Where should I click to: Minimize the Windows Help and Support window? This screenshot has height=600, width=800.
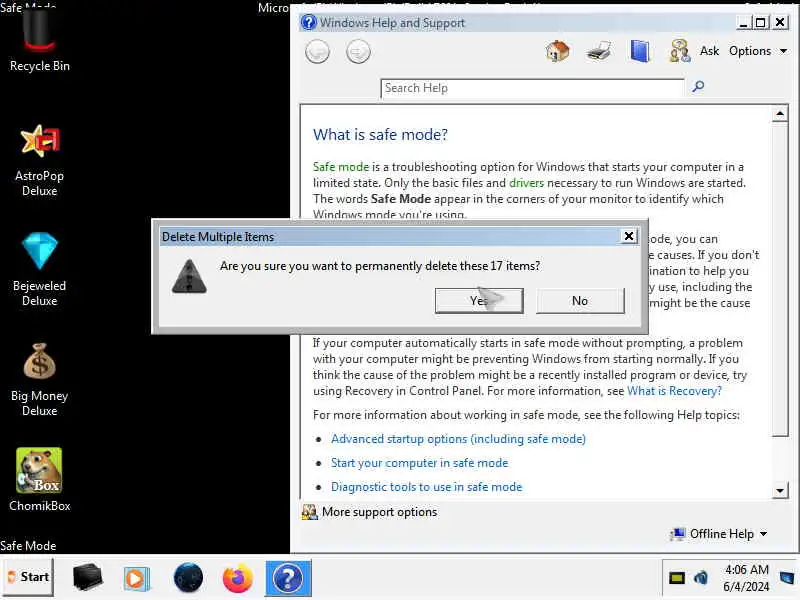743,22
